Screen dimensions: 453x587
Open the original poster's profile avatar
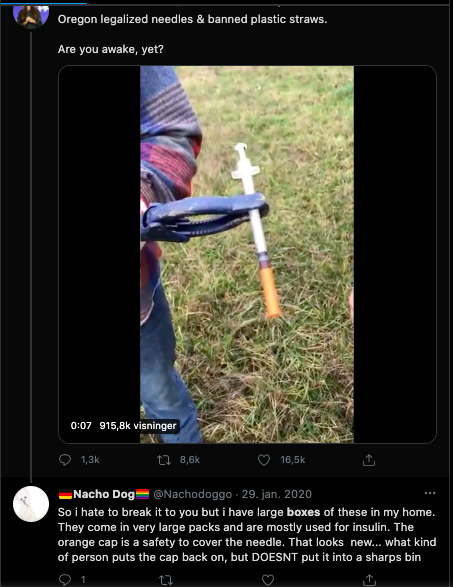pos(31,16)
